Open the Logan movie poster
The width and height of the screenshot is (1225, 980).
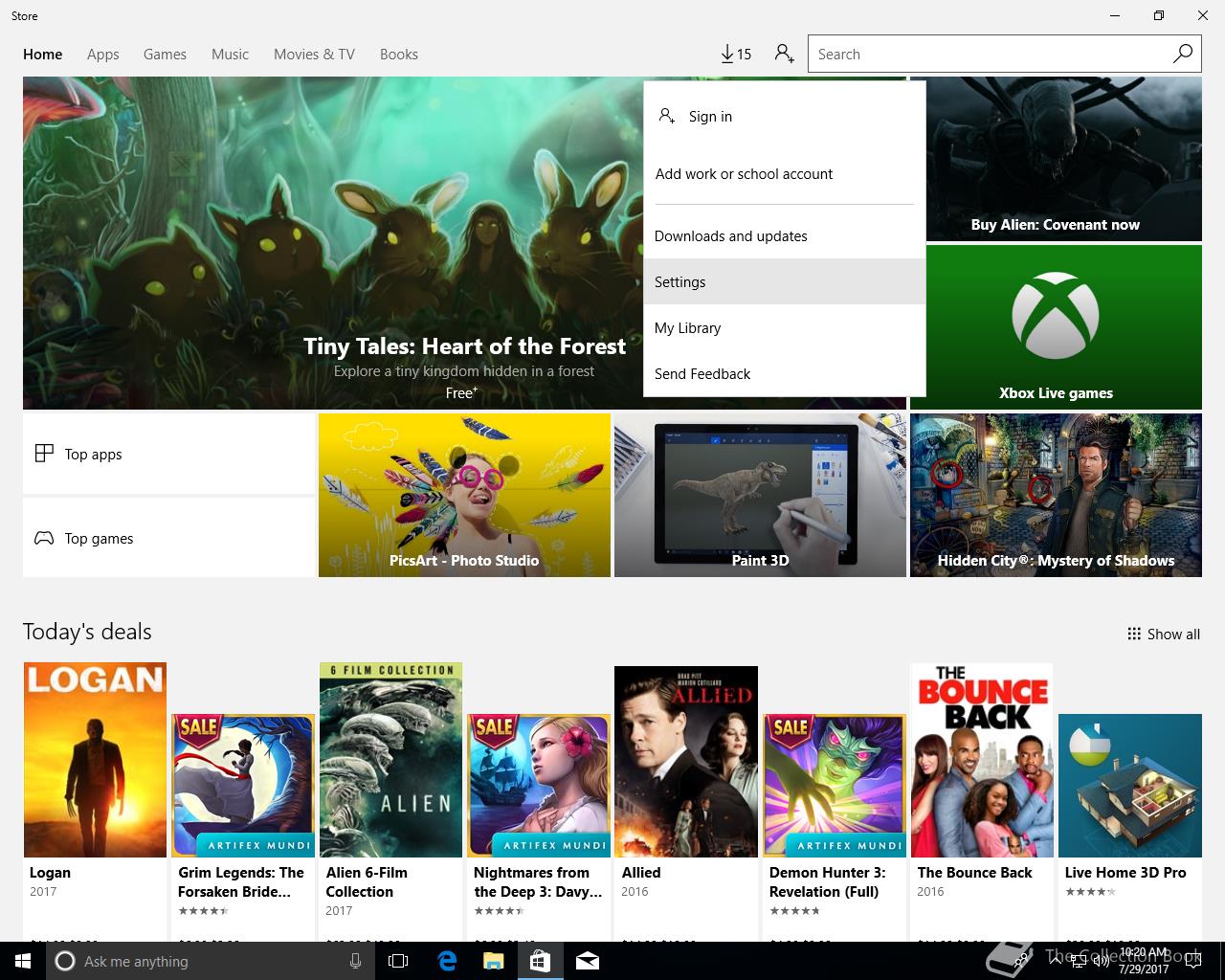[95, 760]
